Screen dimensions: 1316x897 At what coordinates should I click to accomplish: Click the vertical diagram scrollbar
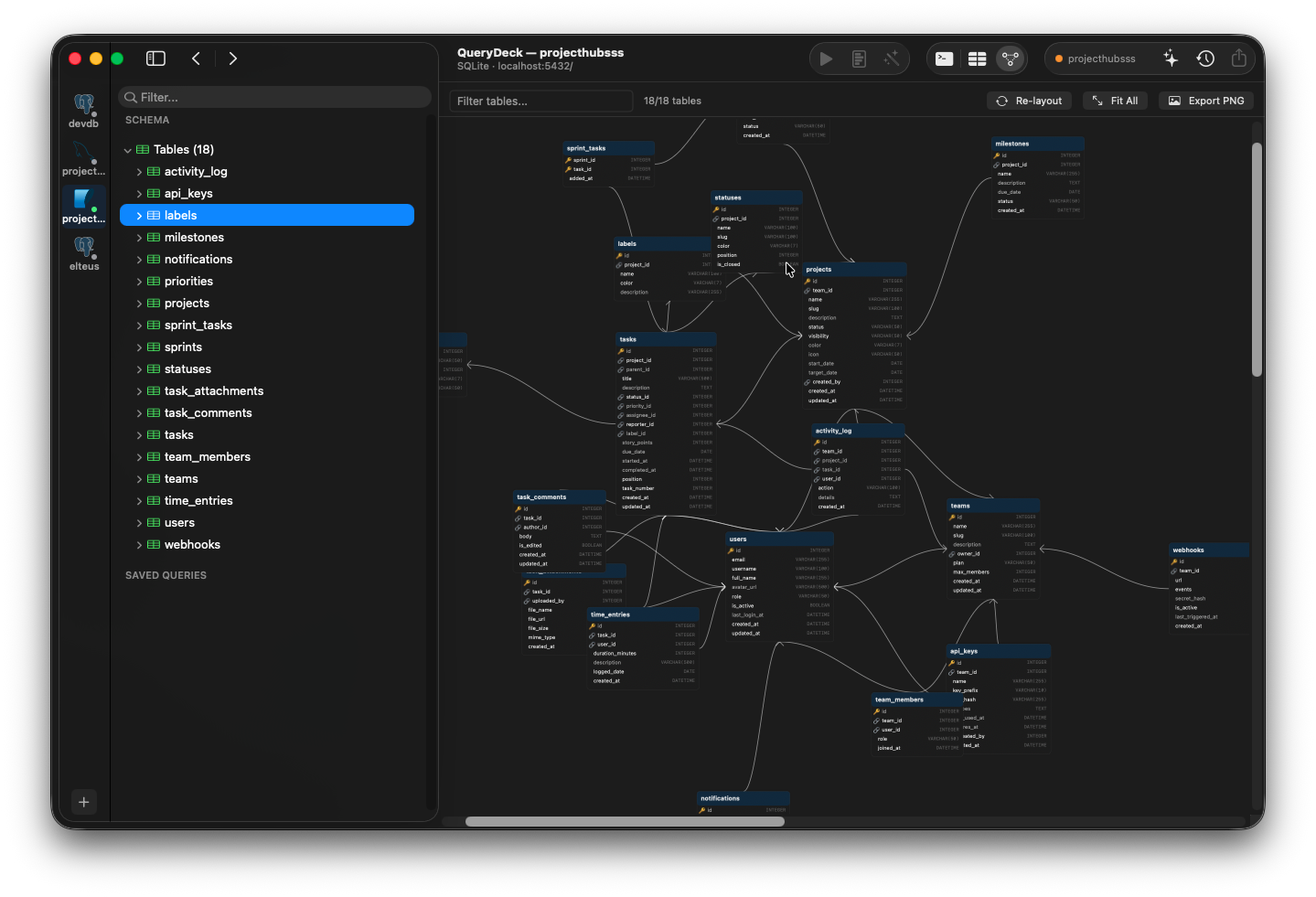(1257, 259)
